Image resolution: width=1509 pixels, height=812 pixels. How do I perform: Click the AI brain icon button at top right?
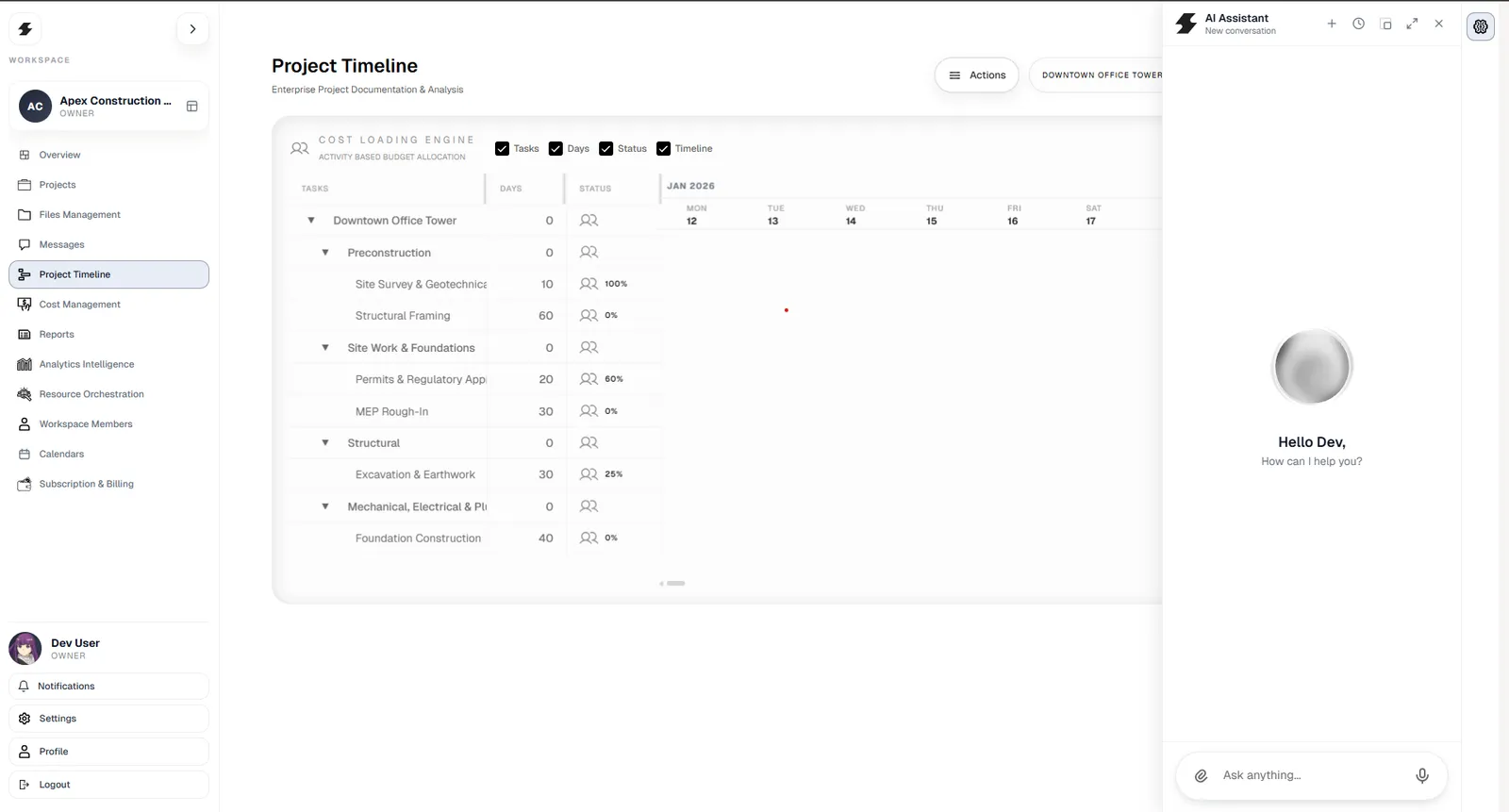click(x=1481, y=26)
